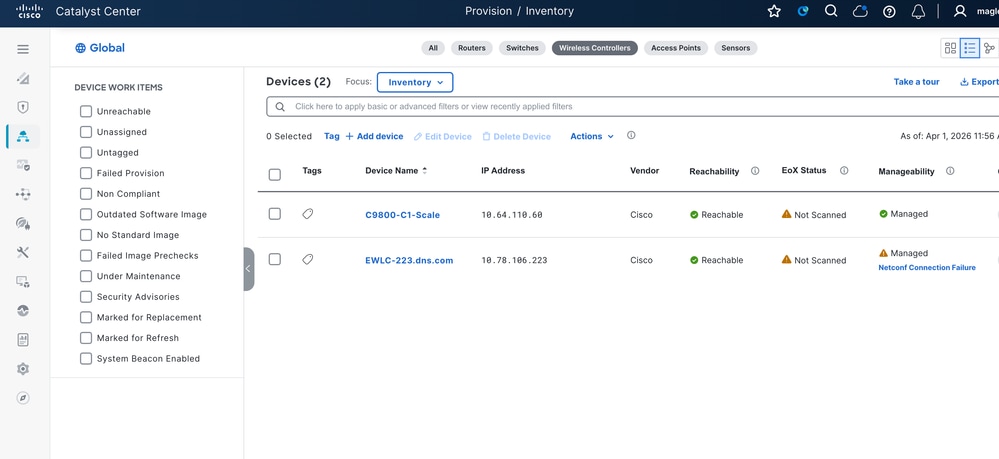Click the tag icon for C9800-C1-Scale
Screen dimensions: 999x459
(x=308, y=214)
